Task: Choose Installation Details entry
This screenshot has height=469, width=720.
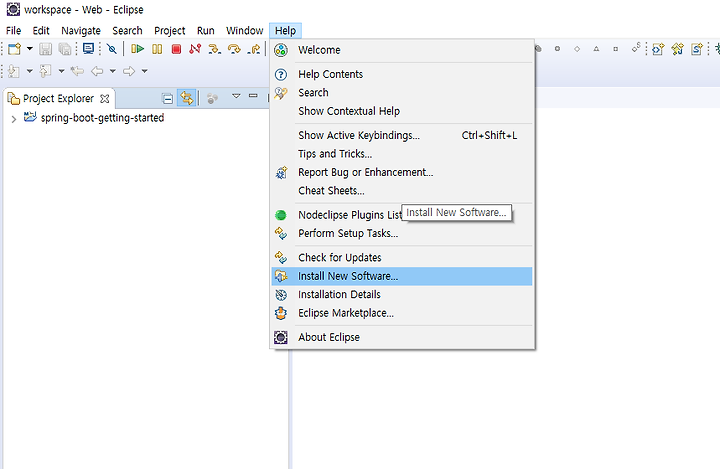Action: [x=402, y=294]
